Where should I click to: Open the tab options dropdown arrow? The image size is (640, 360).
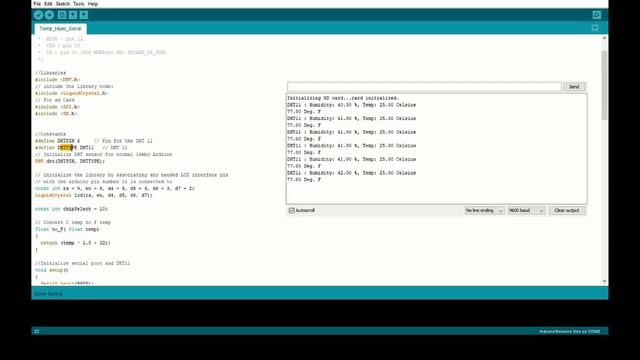[595, 28]
